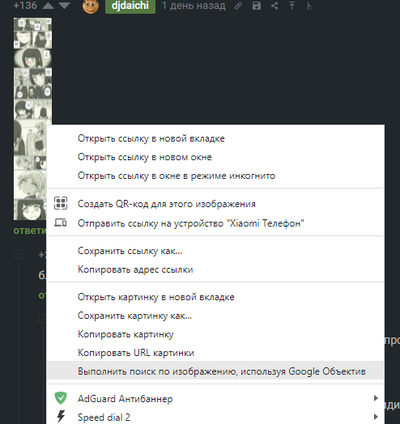The image size is (400, 424).
Task: Click the "1 день назад" timestamp
Action: coord(194,6)
